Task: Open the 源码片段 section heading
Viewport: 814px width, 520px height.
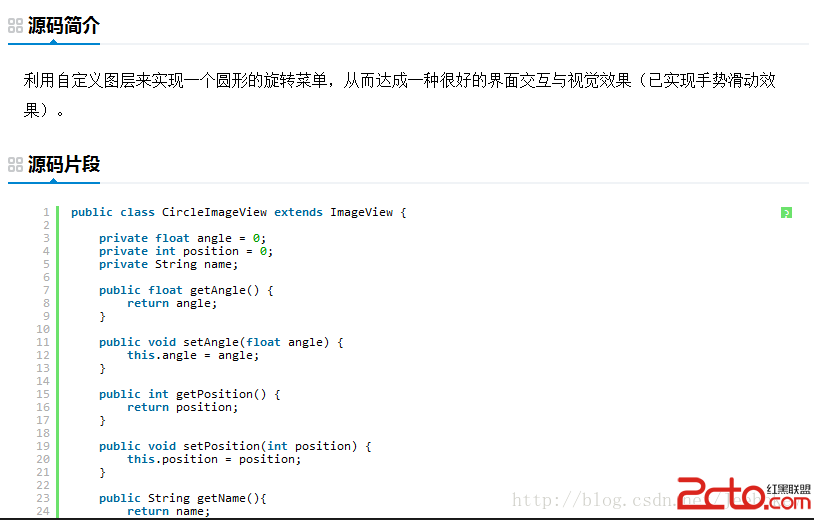Action: click(64, 164)
